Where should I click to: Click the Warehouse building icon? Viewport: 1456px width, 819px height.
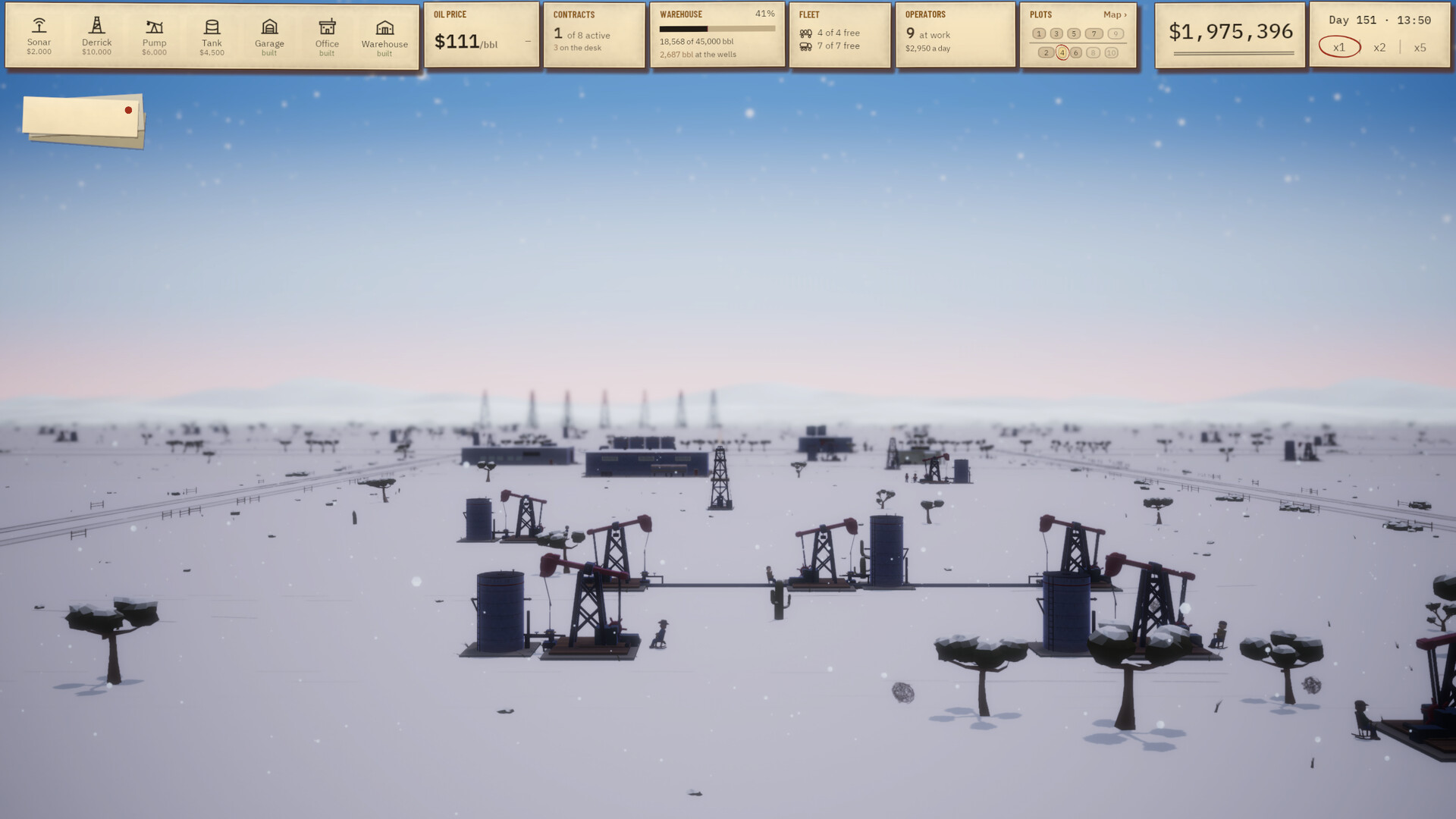[x=384, y=36]
